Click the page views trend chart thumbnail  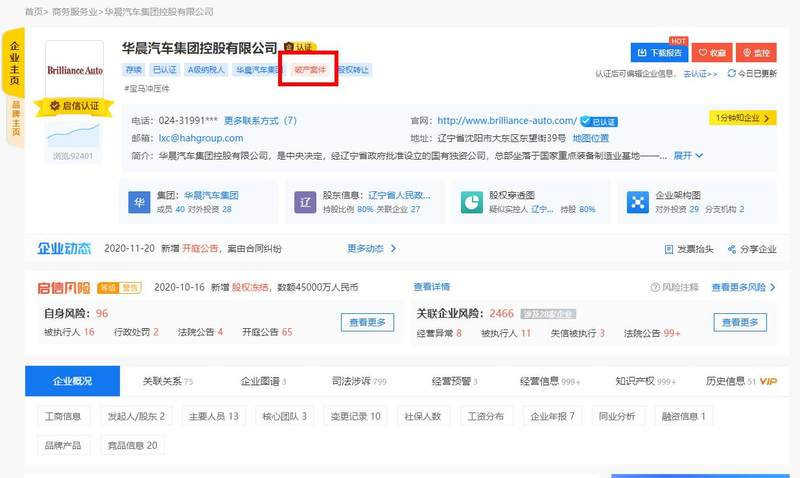[x=74, y=135]
